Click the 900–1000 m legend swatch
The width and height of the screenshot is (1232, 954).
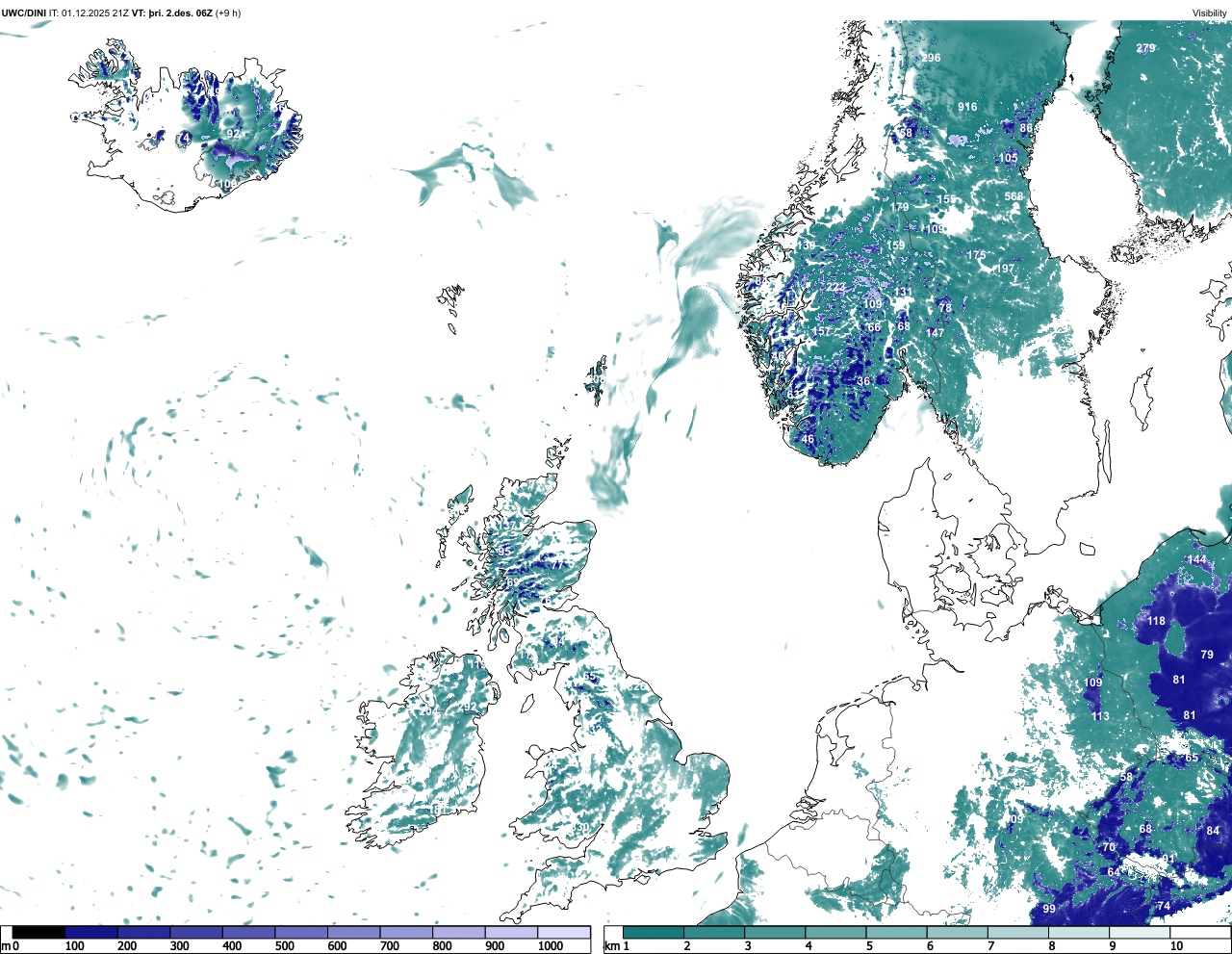click(511, 933)
